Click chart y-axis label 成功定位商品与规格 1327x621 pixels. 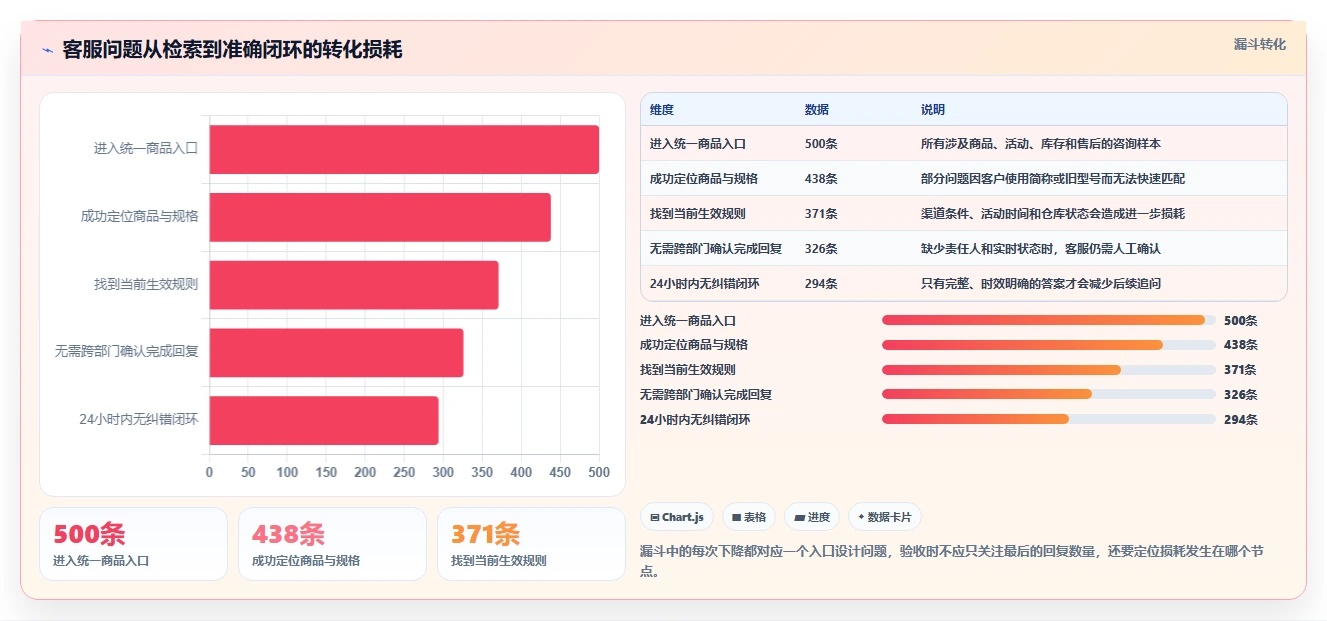pyautogui.click(x=140, y=216)
